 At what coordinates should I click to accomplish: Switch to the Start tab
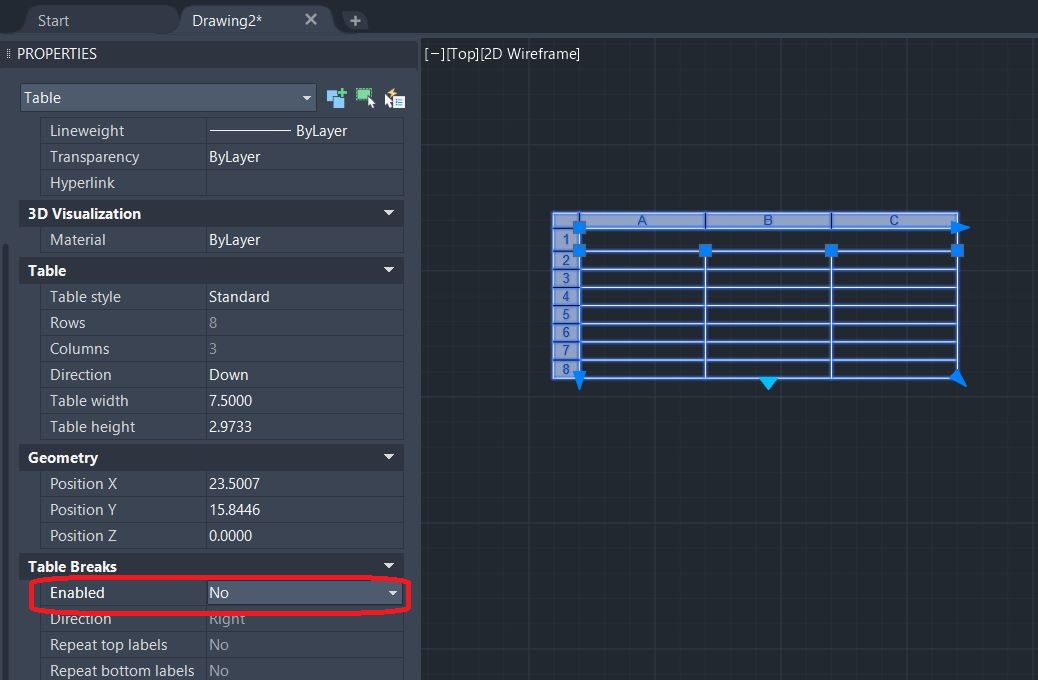(53, 19)
